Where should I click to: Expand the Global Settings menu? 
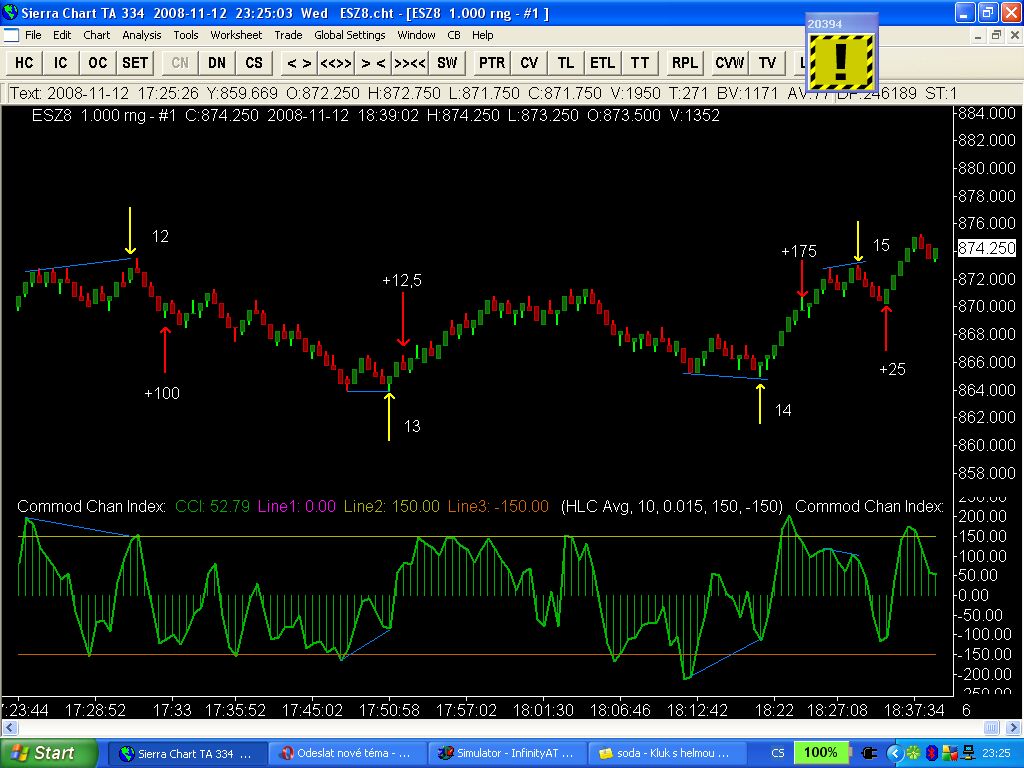point(349,35)
